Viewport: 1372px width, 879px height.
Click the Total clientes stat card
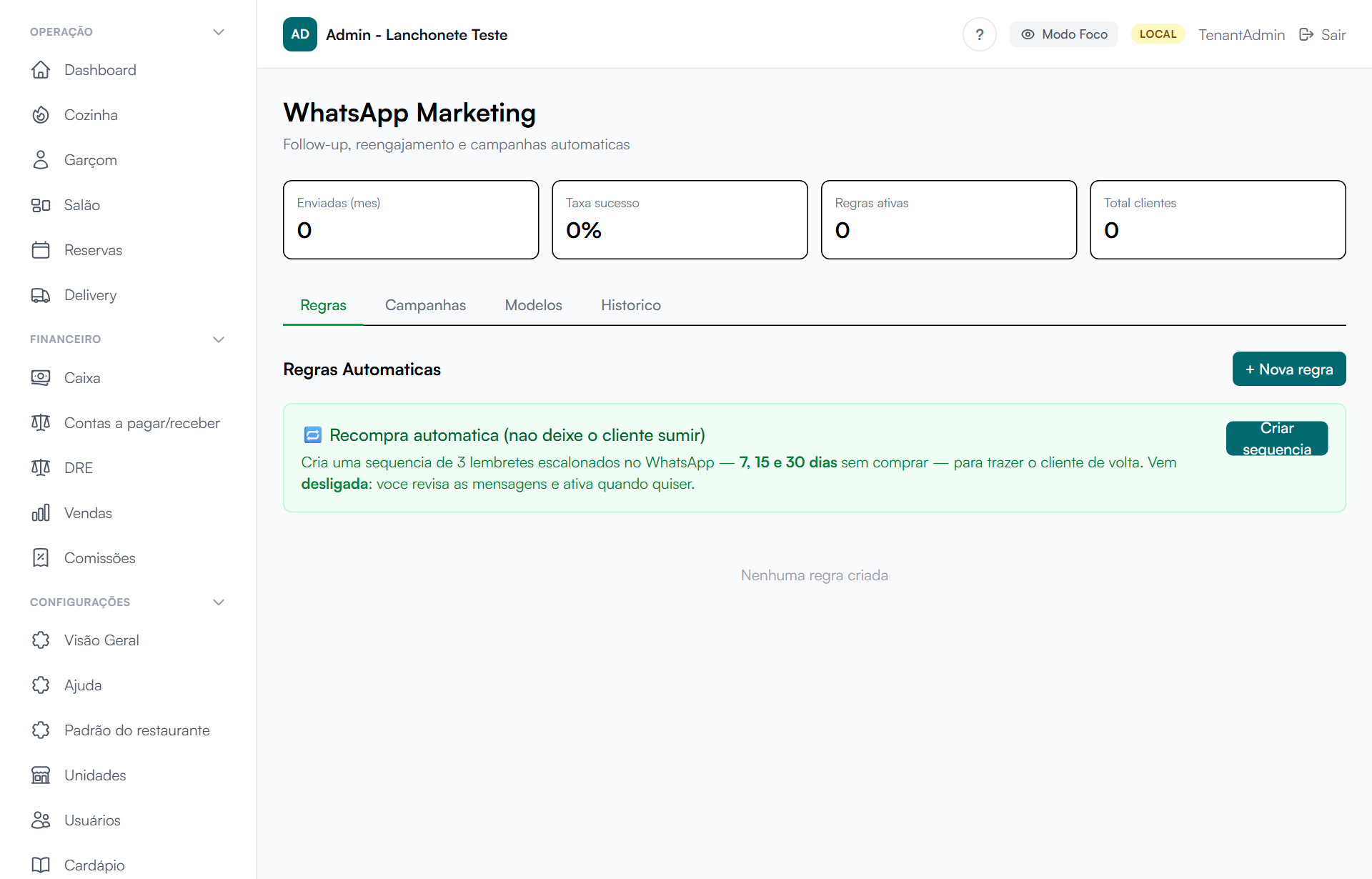point(1218,219)
